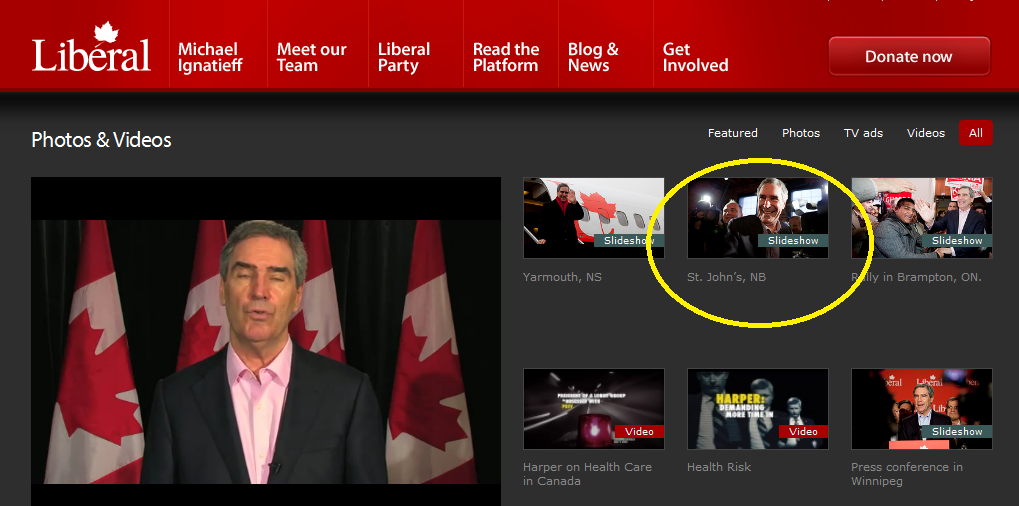This screenshot has width=1019, height=506.
Task: Click Press conference in Winnipeg caption
Action: pos(907,474)
